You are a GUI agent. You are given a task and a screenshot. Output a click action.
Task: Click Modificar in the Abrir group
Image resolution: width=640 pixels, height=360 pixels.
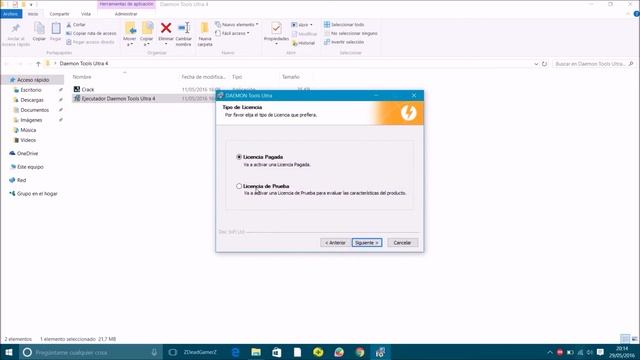pos(304,34)
